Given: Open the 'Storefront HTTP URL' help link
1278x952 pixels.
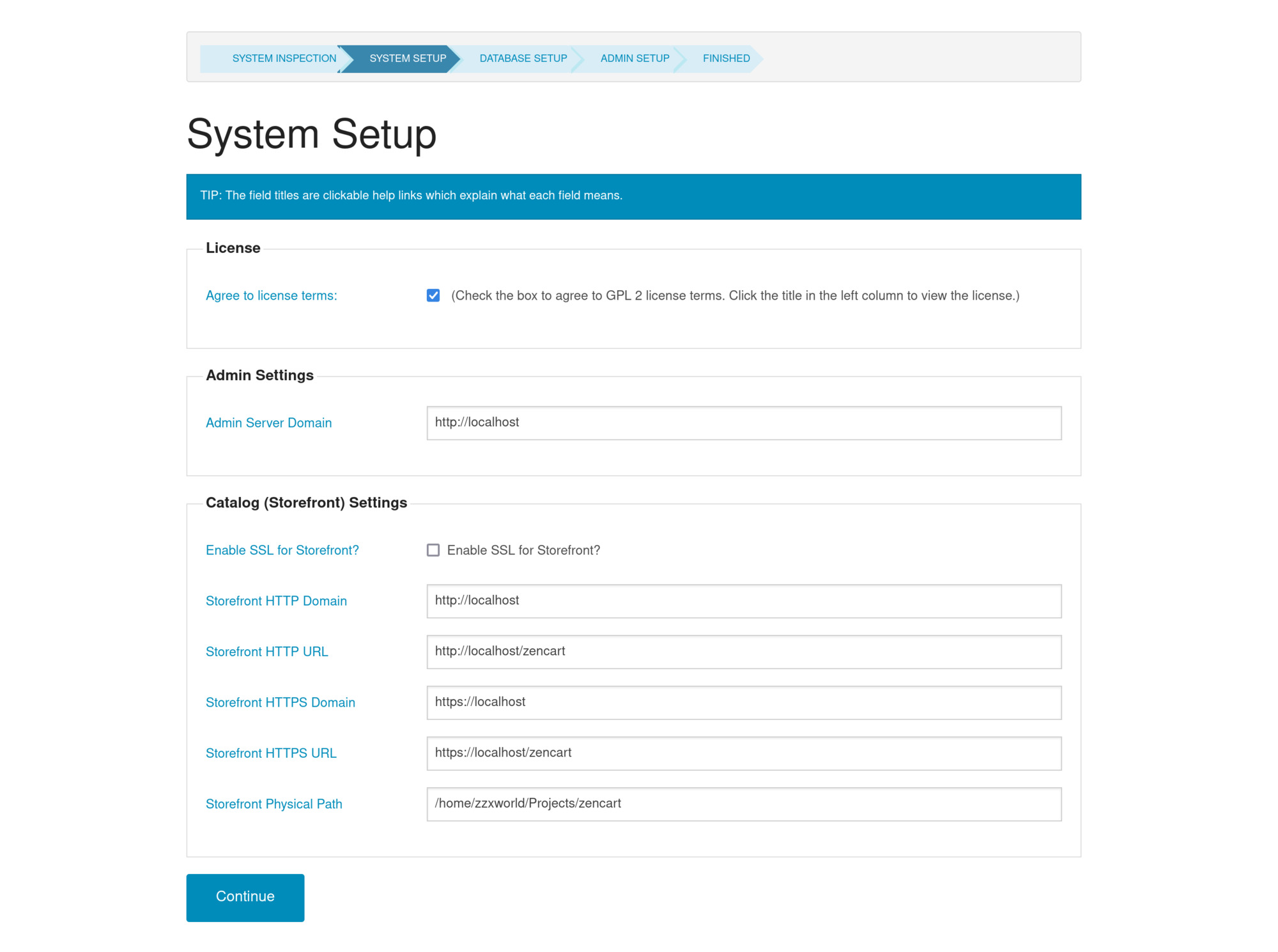Looking at the screenshot, I should pos(267,651).
